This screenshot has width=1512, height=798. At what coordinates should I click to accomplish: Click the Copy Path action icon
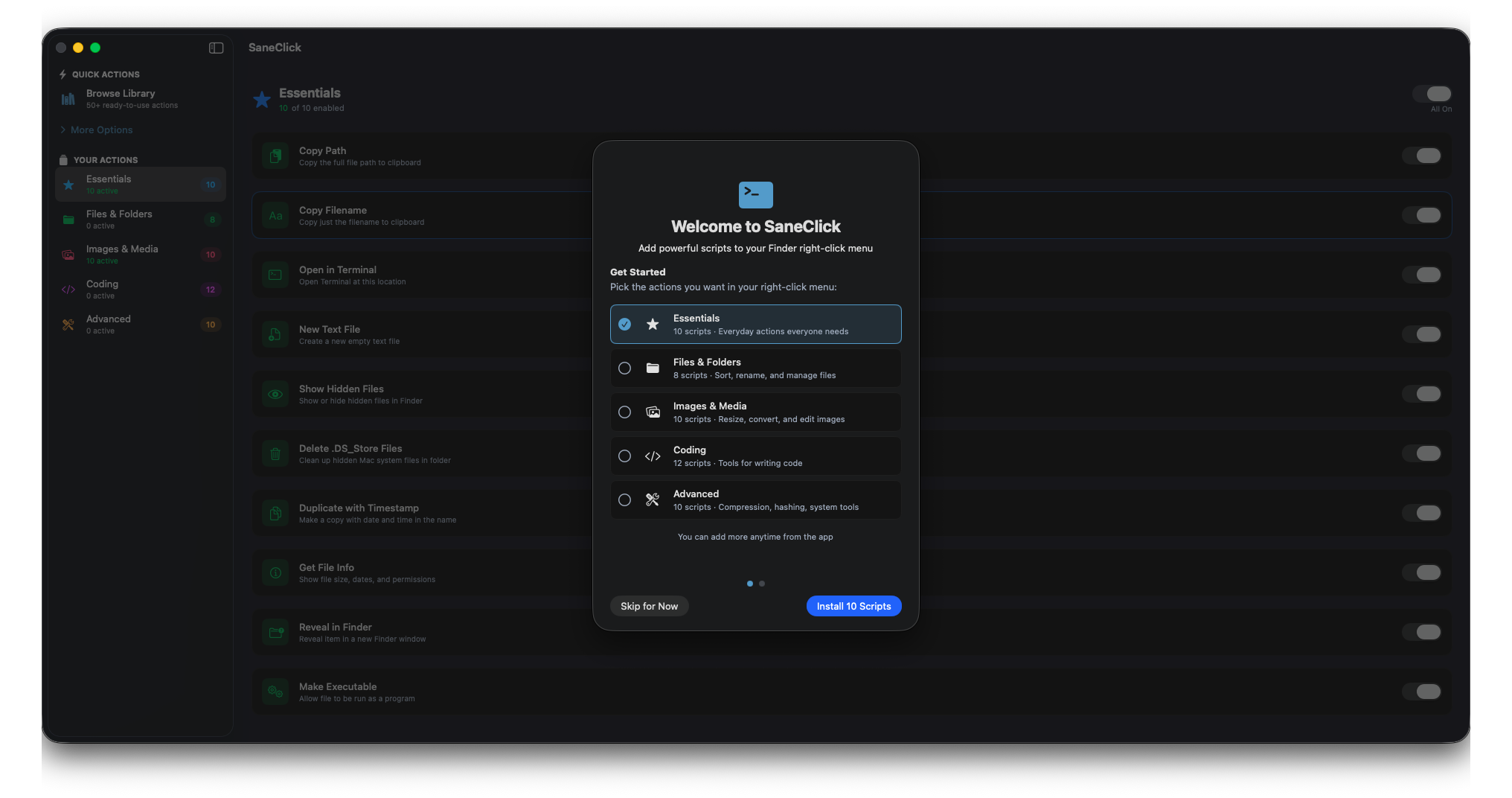pyautogui.click(x=275, y=156)
